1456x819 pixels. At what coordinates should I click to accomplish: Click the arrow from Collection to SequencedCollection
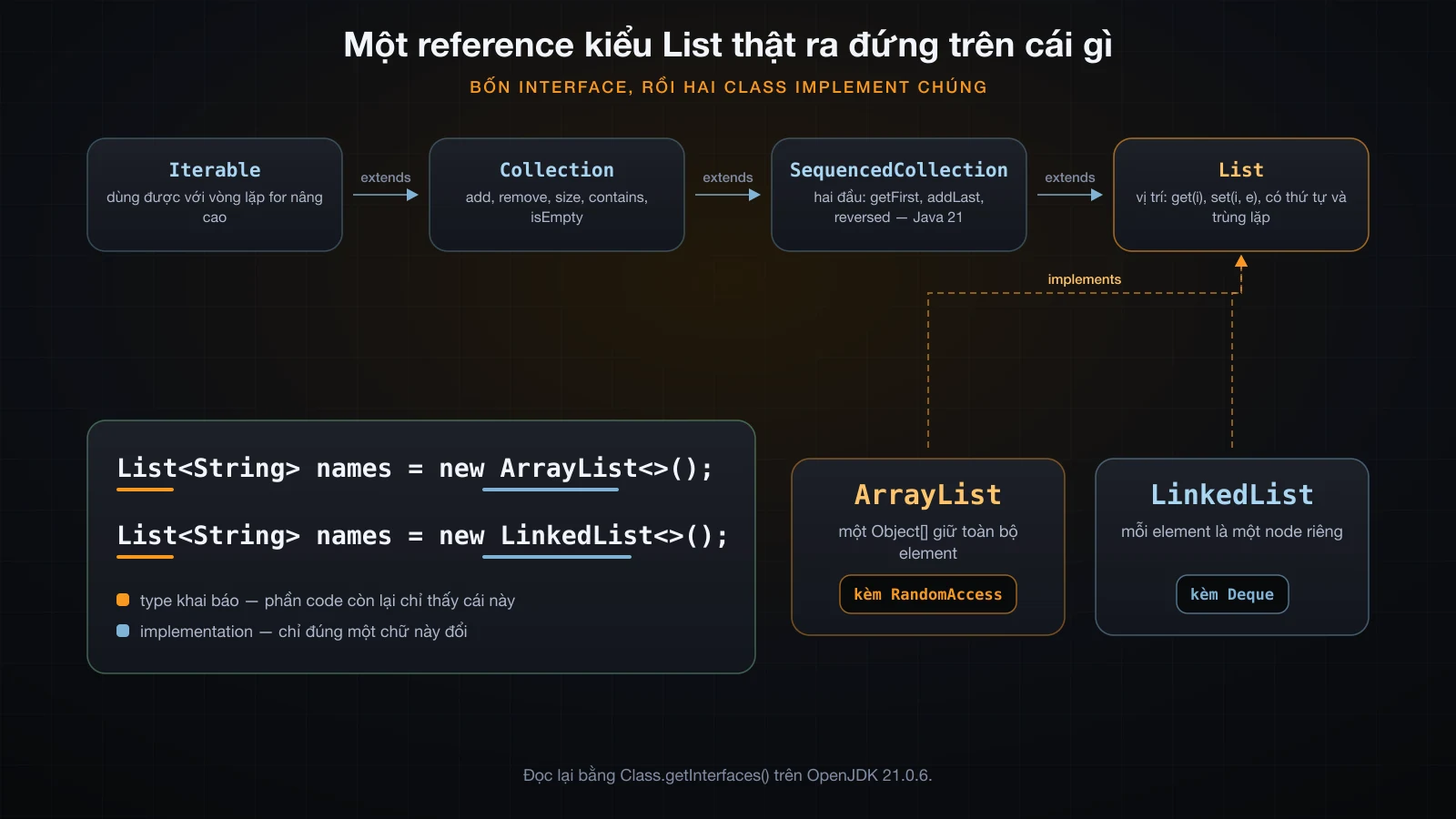pos(728,195)
